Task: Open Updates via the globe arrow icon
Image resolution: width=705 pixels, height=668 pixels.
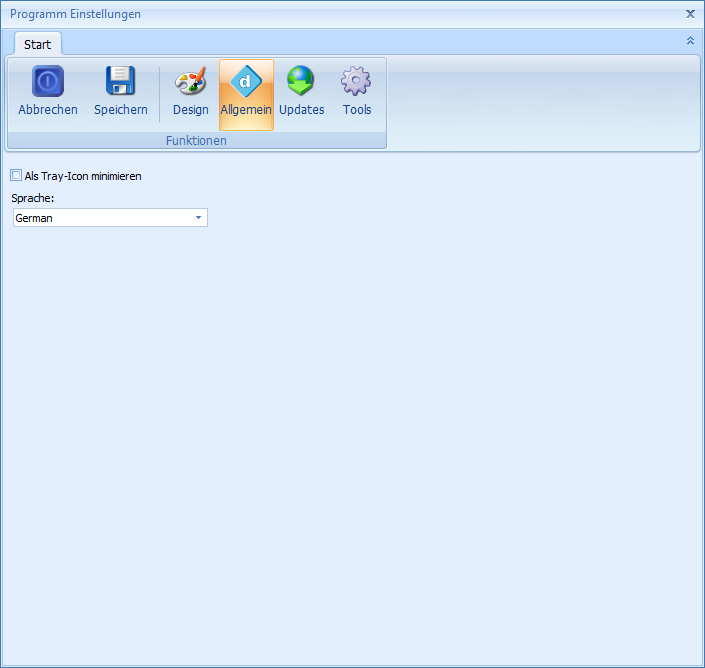Action: [301, 81]
